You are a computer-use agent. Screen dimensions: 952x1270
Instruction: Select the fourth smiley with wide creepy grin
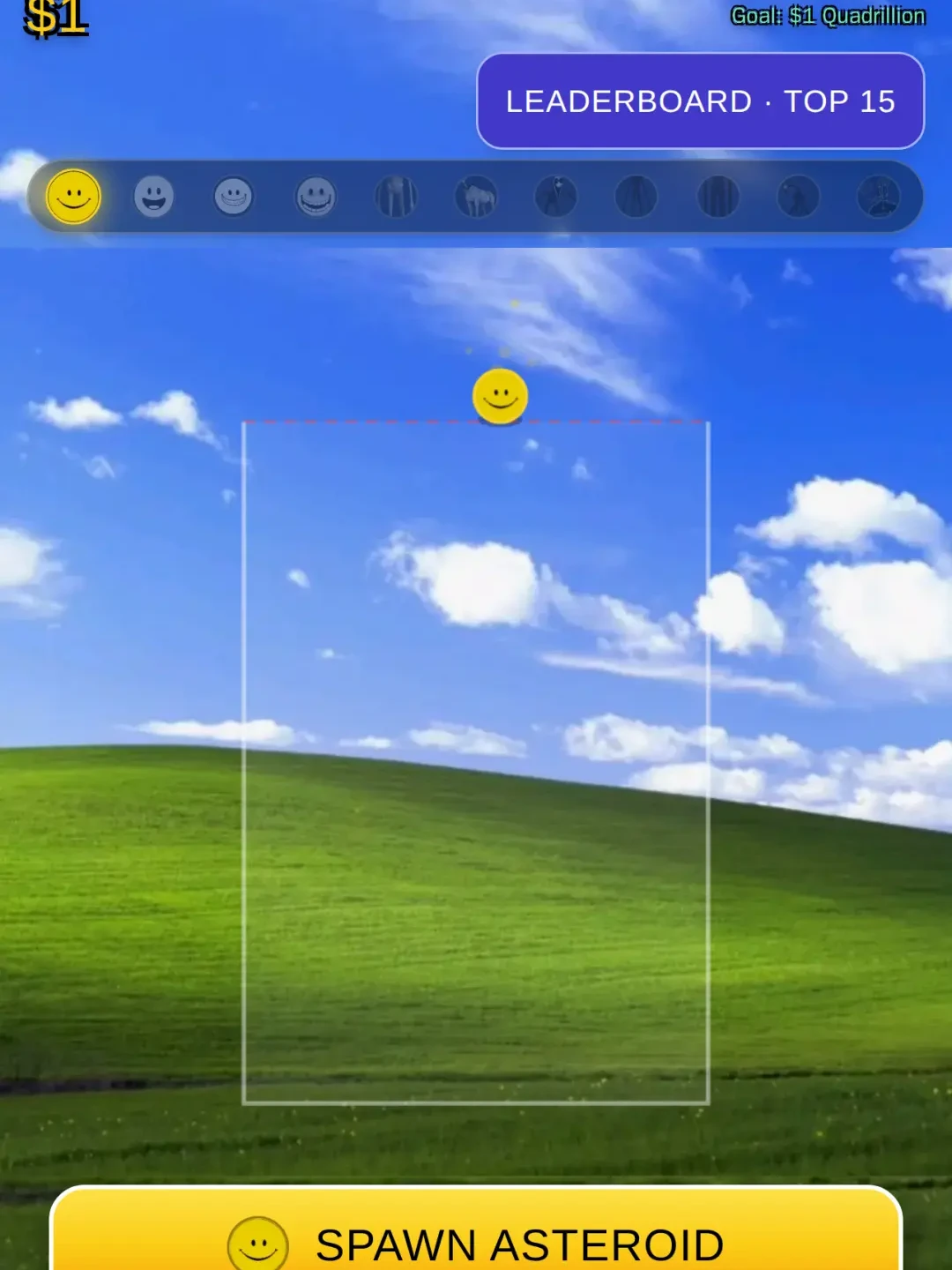point(316,197)
